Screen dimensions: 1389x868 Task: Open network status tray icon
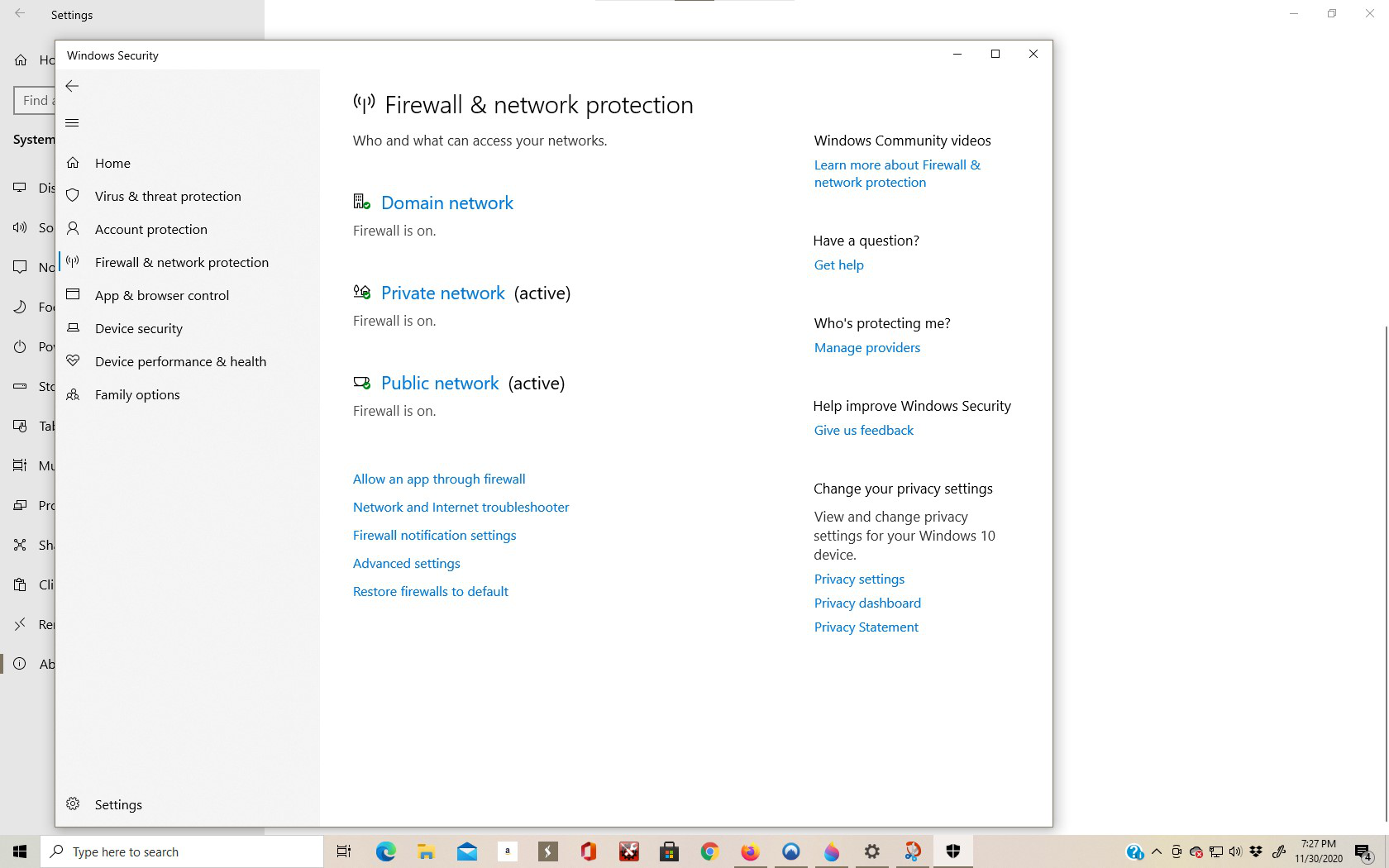(1216, 851)
